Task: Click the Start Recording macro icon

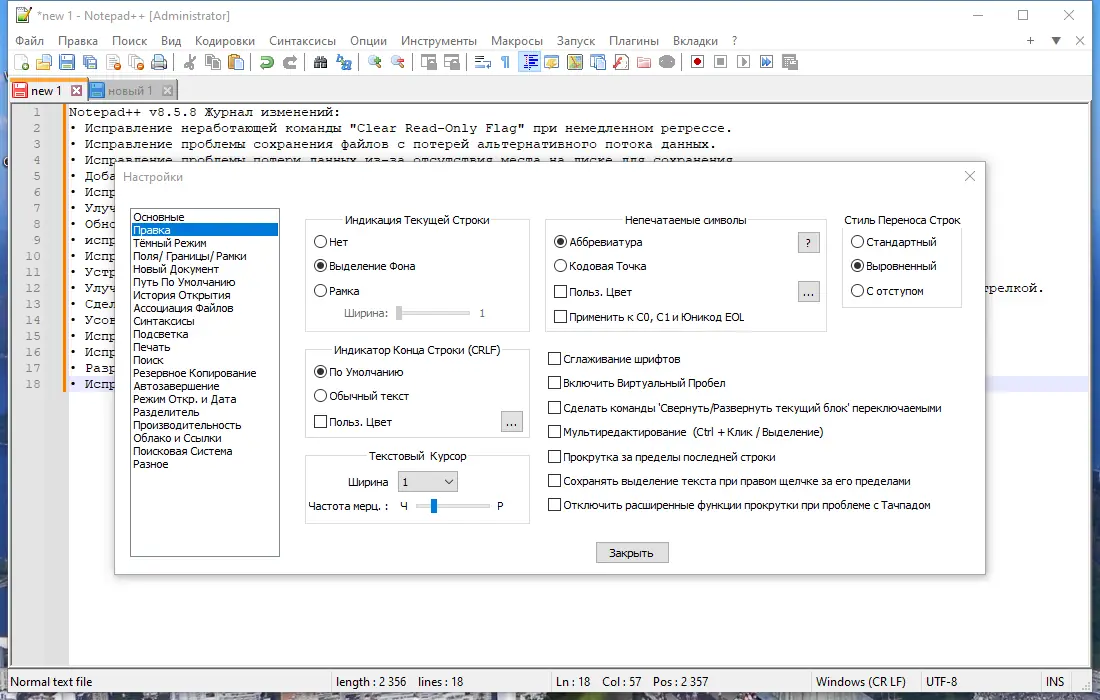Action: (x=697, y=62)
